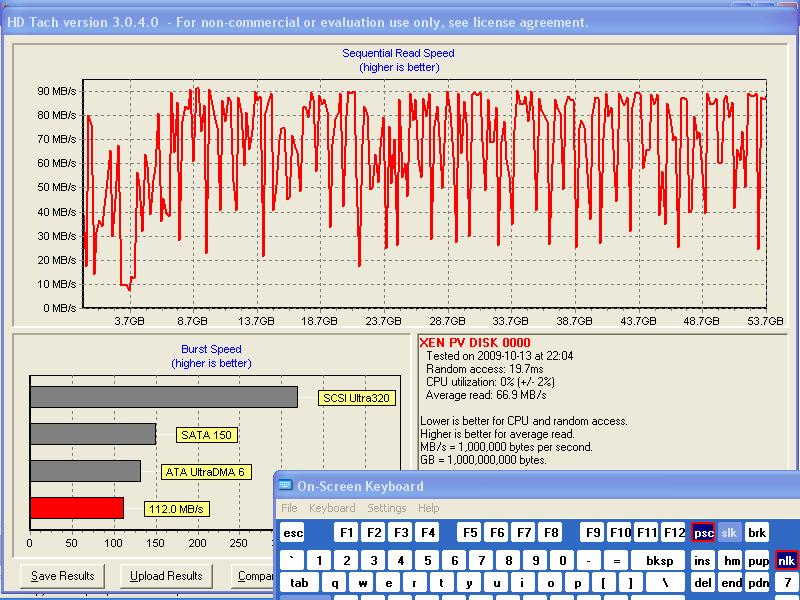Click the SCSI Ultra320 label in burst chart
Screen dimensions: 800x600
pyautogui.click(x=357, y=398)
